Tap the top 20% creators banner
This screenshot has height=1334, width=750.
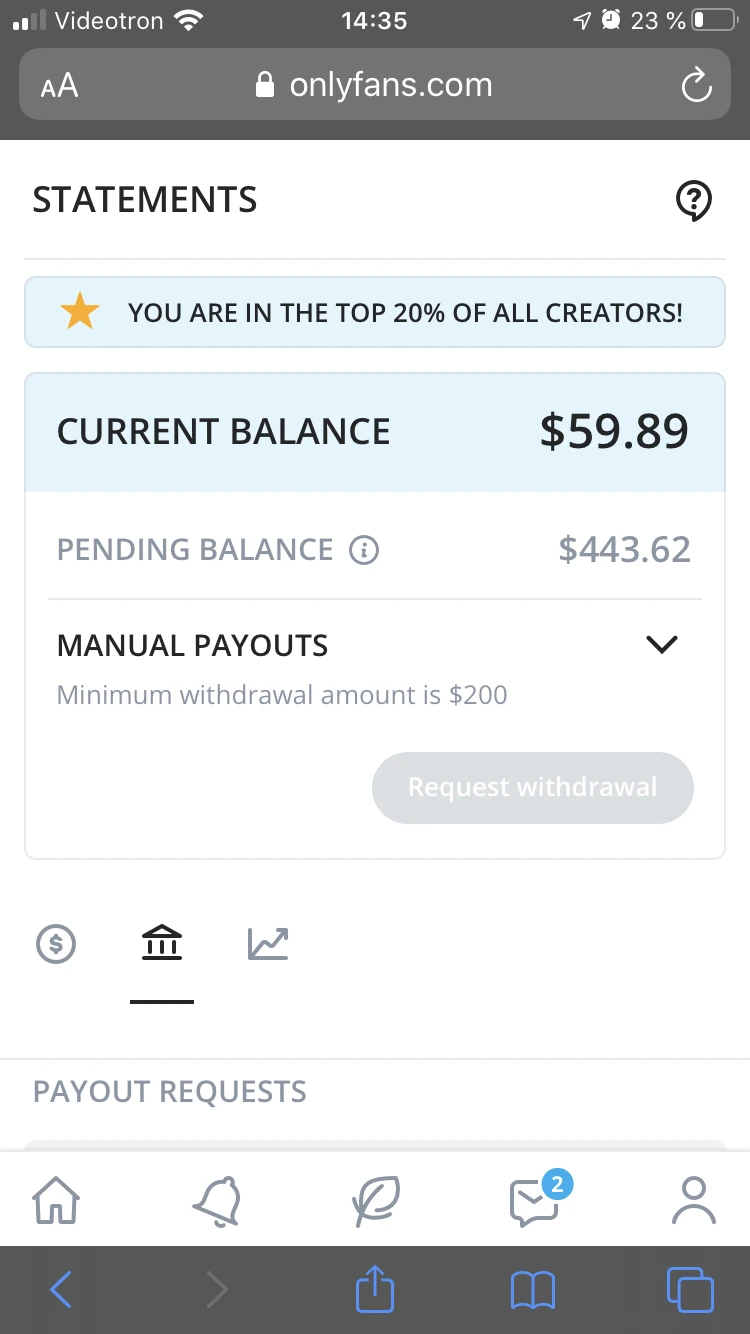point(375,313)
